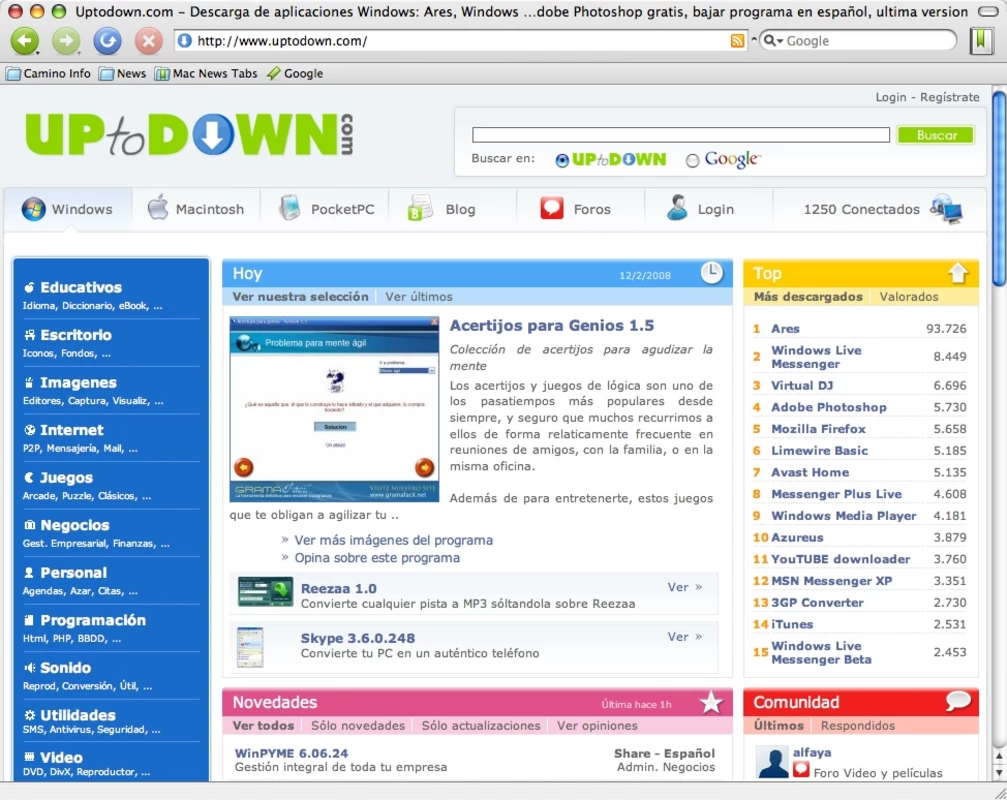Select the Sólo novedades tab
The height and width of the screenshot is (800, 1007).
(358, 726)
